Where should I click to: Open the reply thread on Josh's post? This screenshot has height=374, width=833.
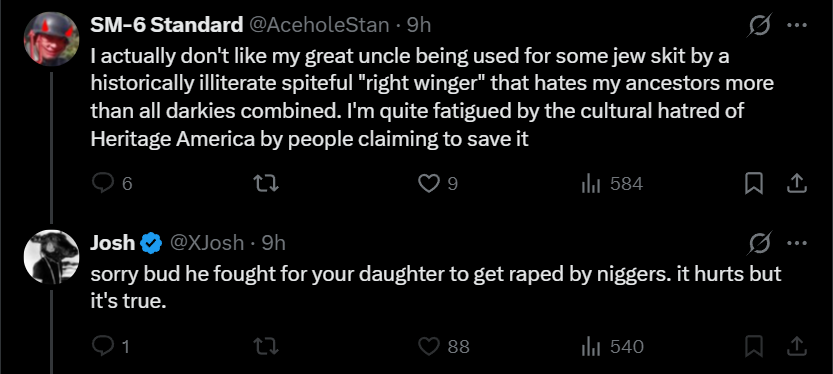click(111, 347)
